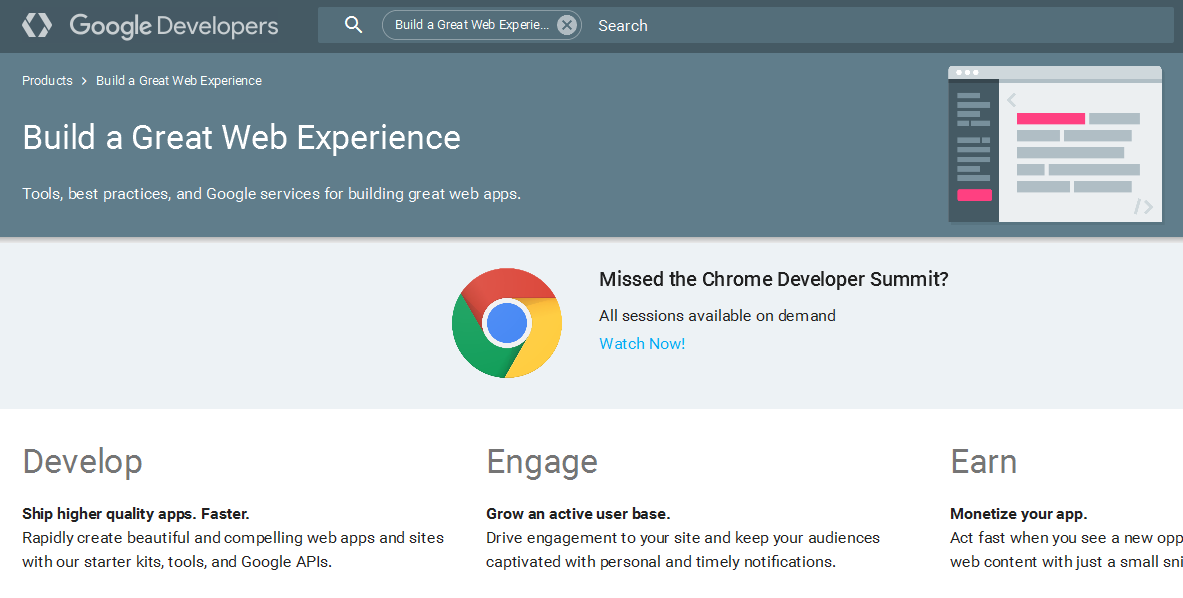Click the web page illustration in the header
This screenshot has height=598, width=1183.
pos(1055,144)
